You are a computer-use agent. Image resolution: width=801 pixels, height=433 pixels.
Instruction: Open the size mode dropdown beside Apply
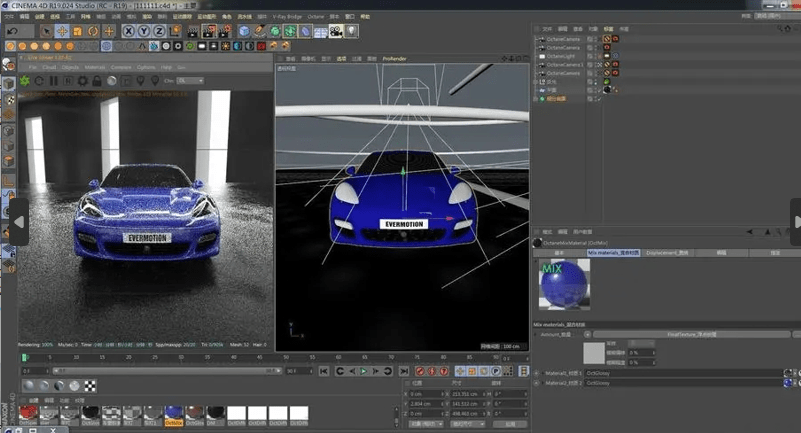tap(467, 424)
